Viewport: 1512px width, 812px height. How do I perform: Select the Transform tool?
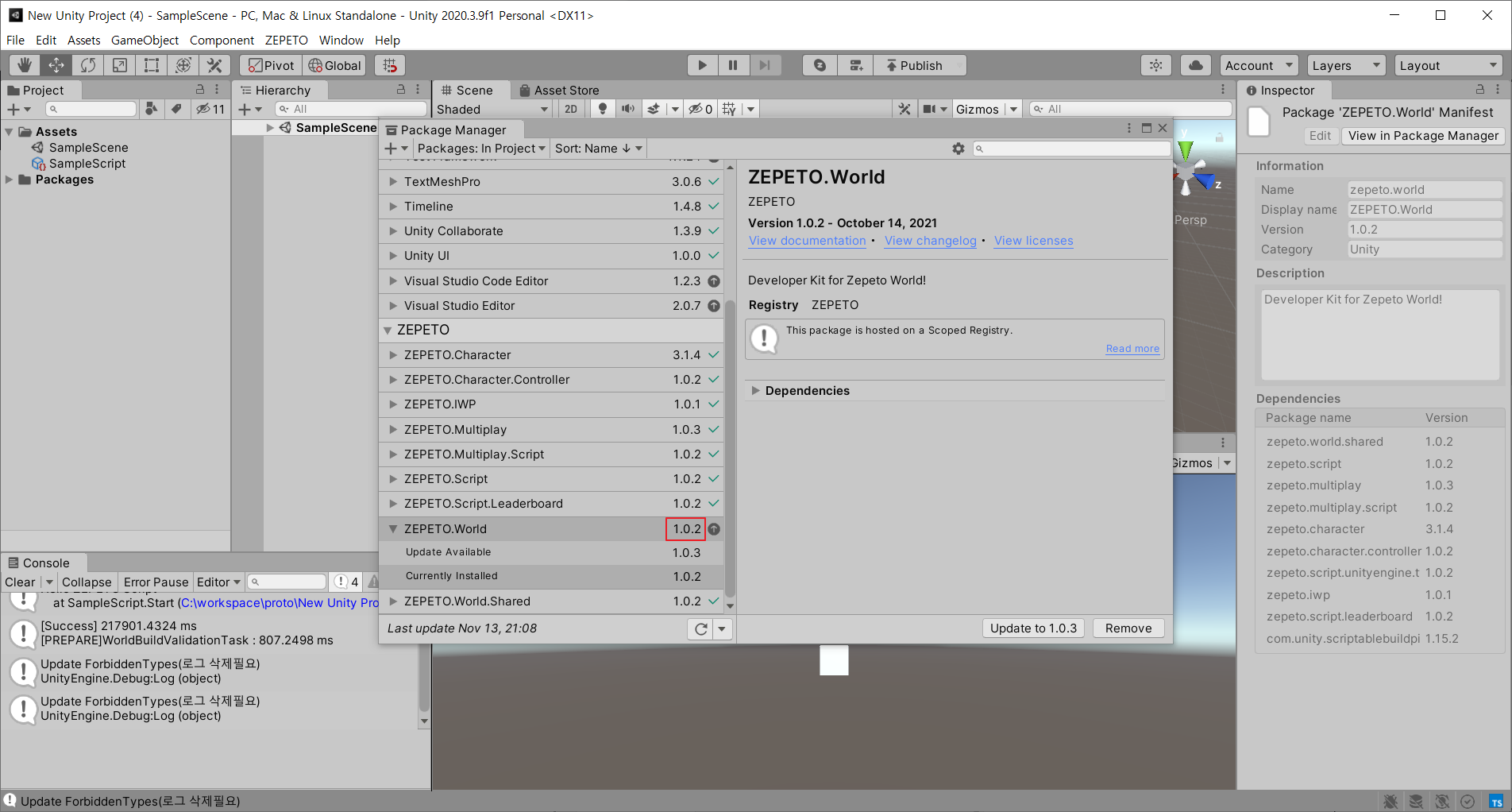point(183,65)
